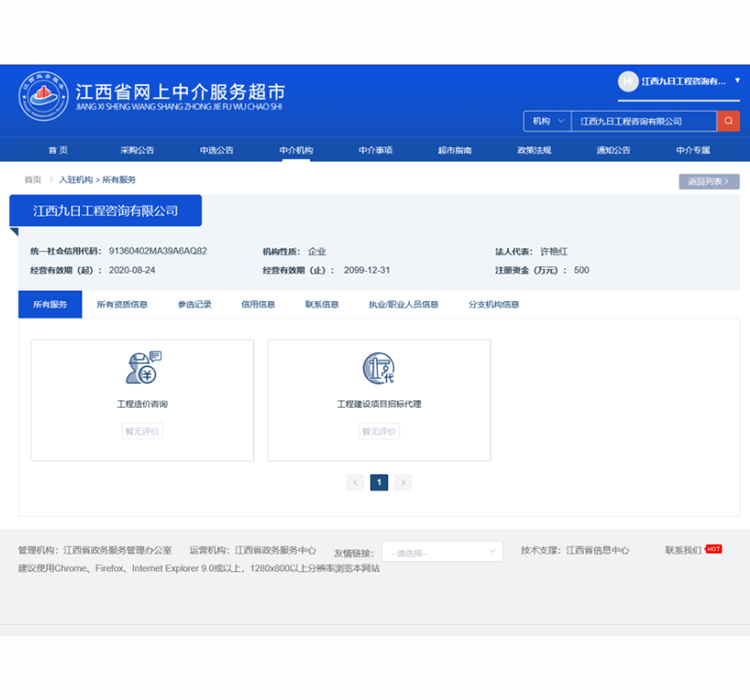Switch to the 信用信息 tab

pyautogui.click(x=258, y=304)
